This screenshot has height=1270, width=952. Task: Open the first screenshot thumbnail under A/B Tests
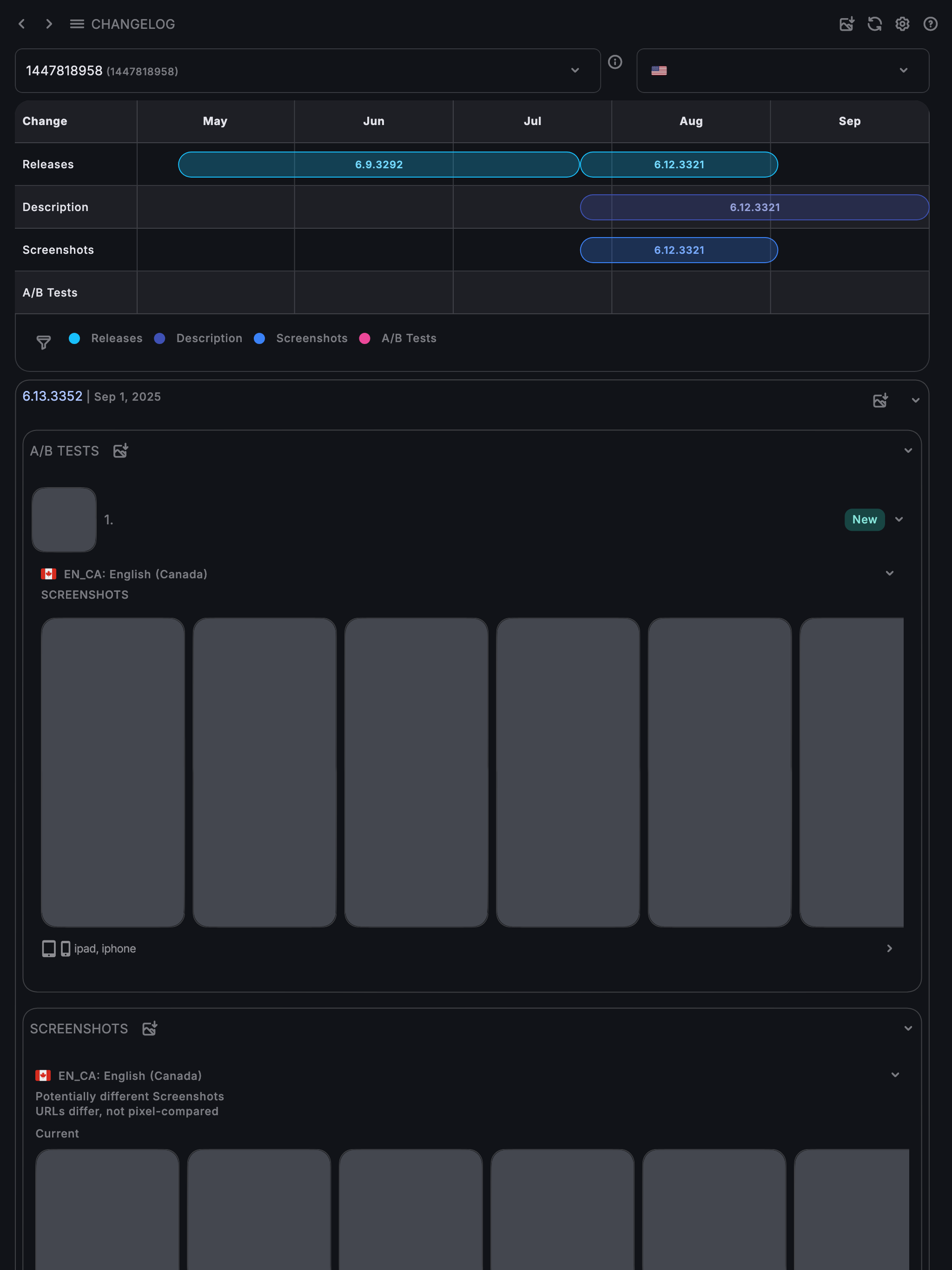pos(113,772)
